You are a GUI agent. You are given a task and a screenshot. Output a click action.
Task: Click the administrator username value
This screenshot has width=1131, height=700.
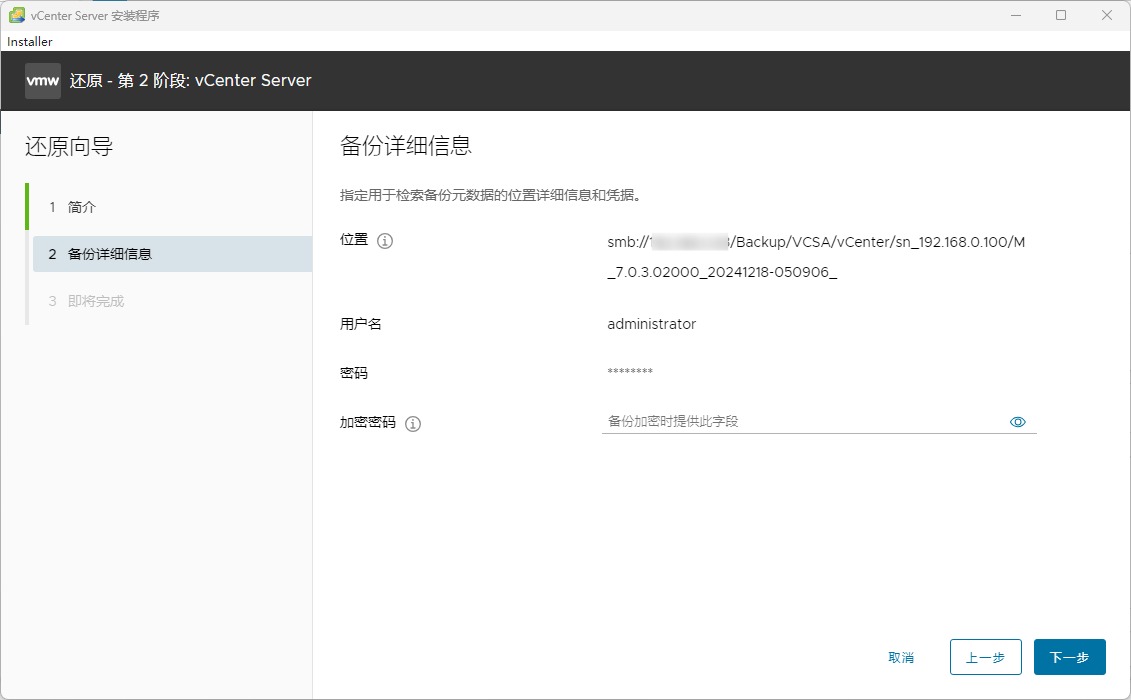[x=651, y=324]
